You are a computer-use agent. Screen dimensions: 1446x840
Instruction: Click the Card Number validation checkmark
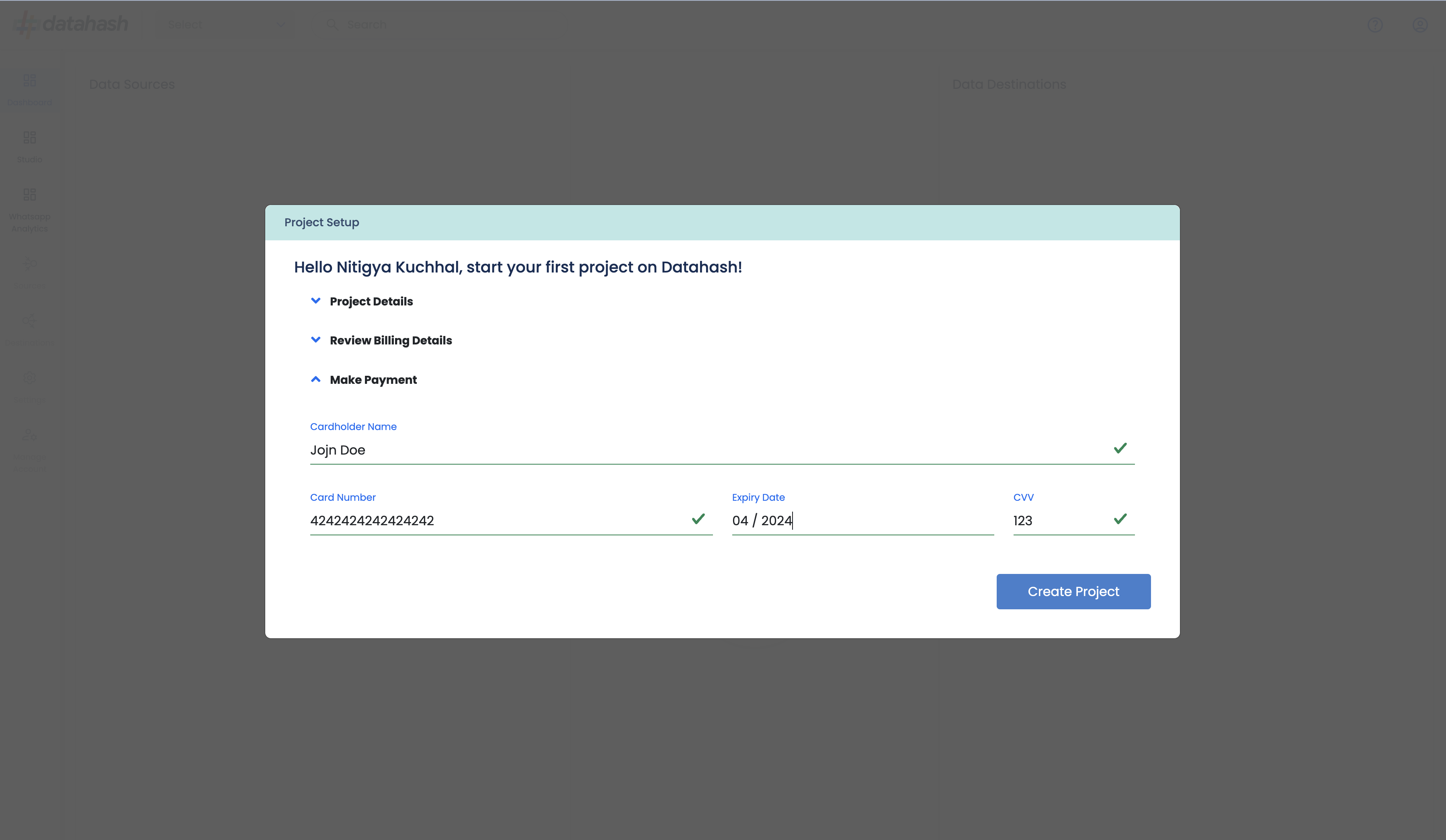coord(698,519)
